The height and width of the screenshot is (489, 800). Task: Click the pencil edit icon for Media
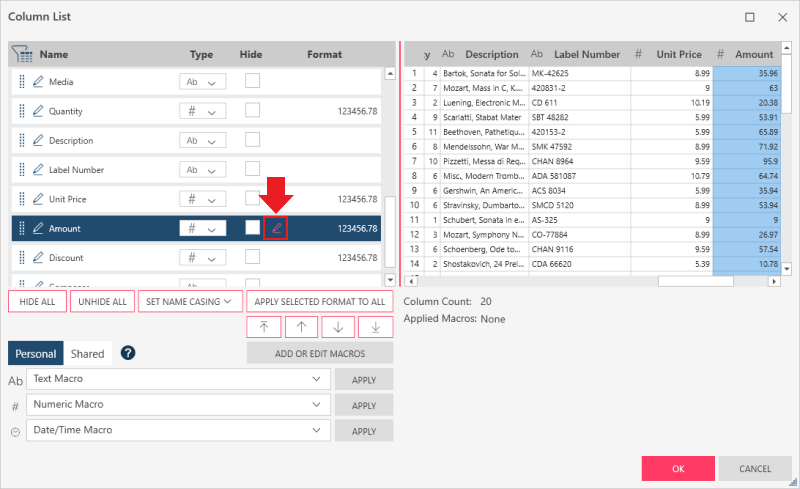[x=38, y=82]
